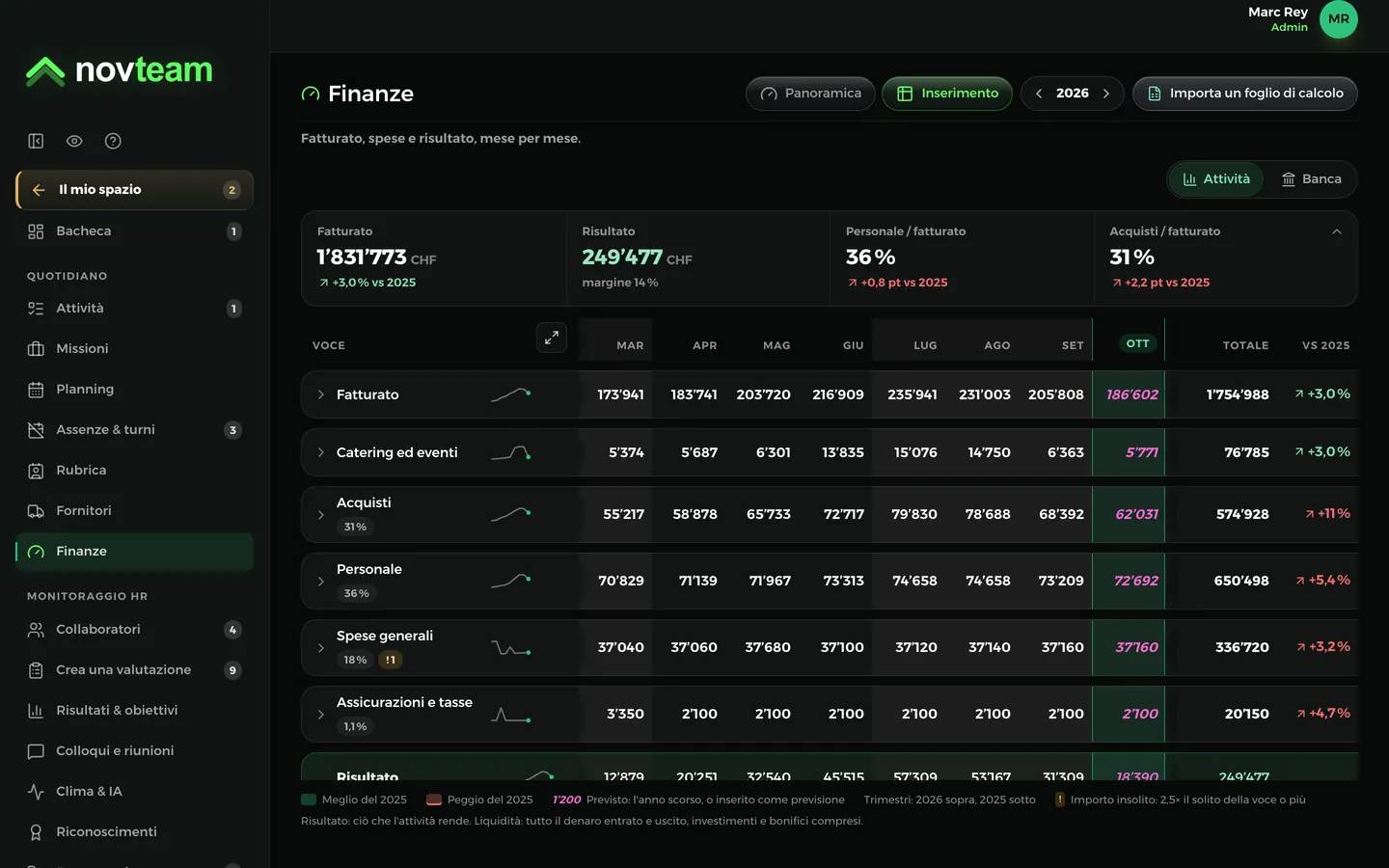Expand the Spese generali row
The width and height of the screenshot is (1389, 868).
(321, 648)
